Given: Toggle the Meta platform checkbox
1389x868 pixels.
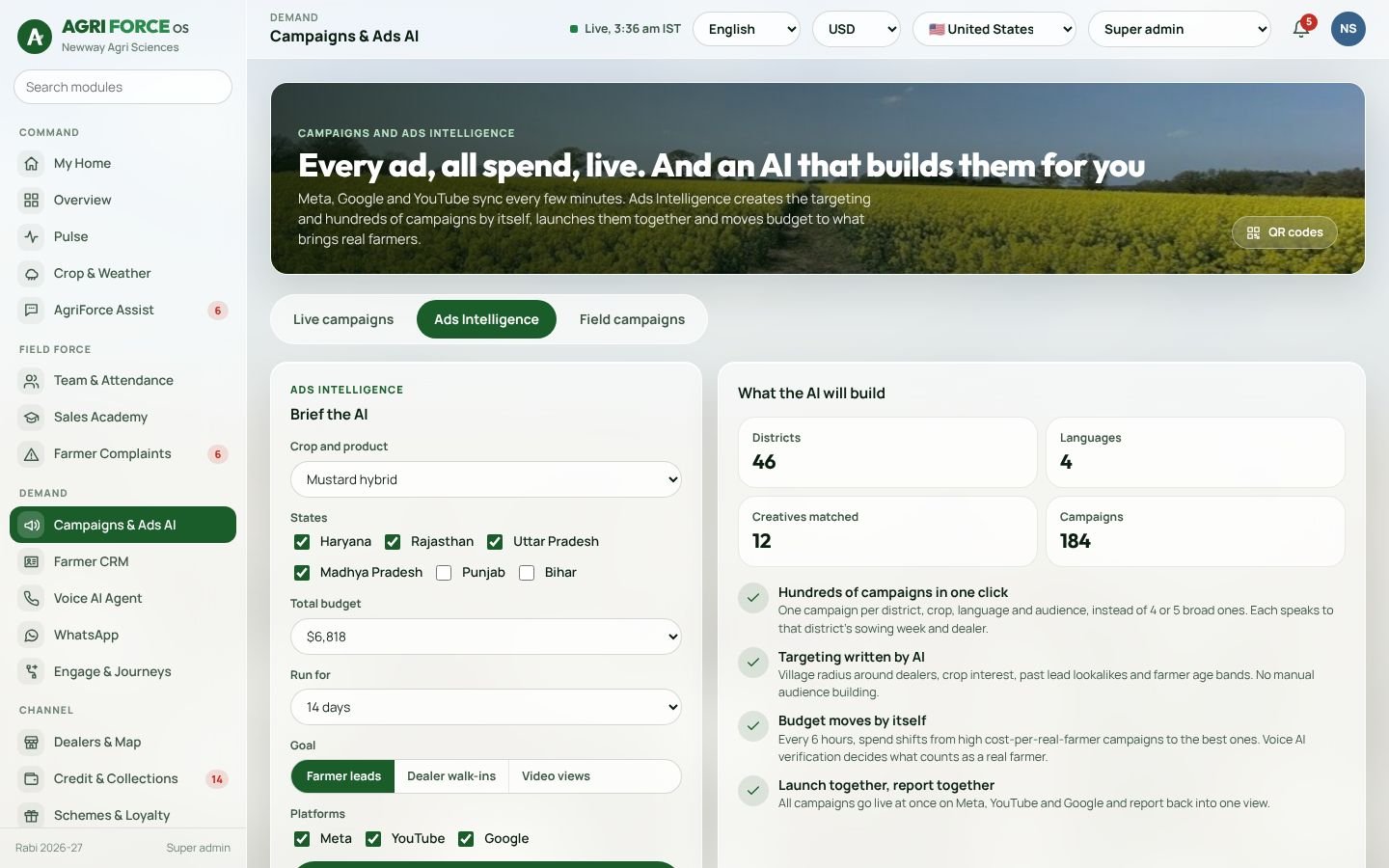Looking at the screenshot, I should pos(302,839).
